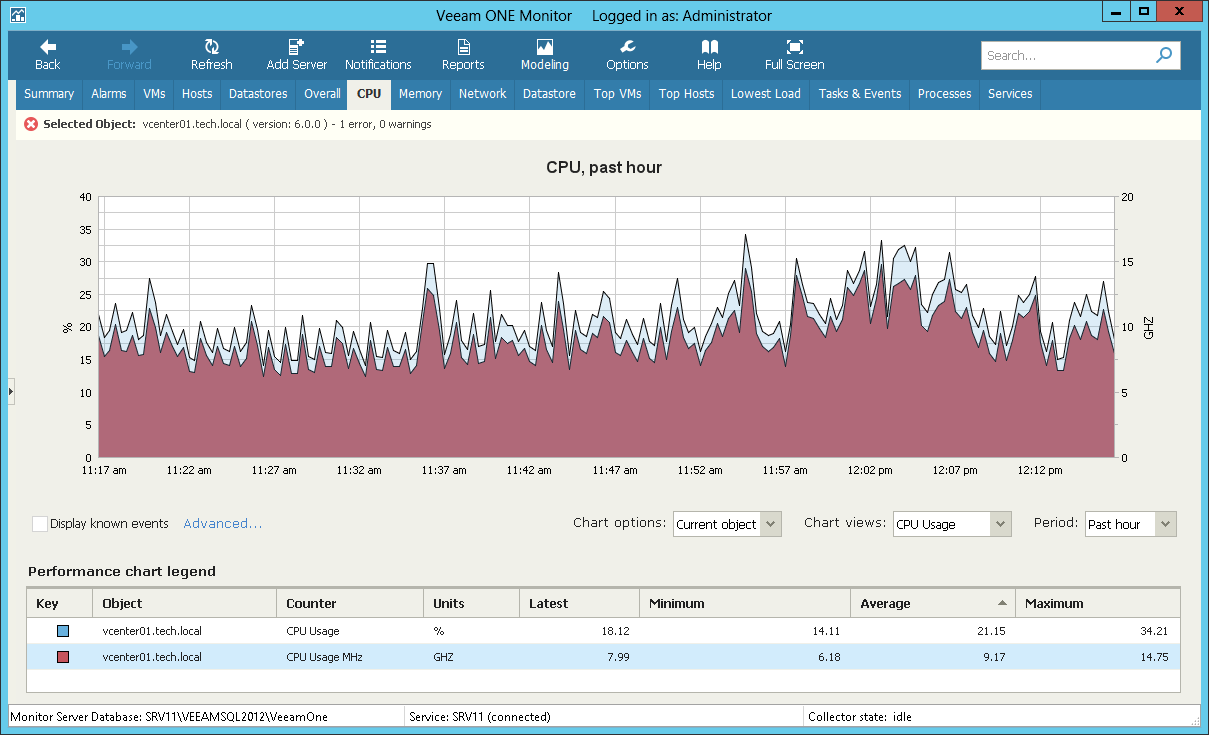Enable Display known events checkbox
Screen dimensions: 1209x735
40,524
